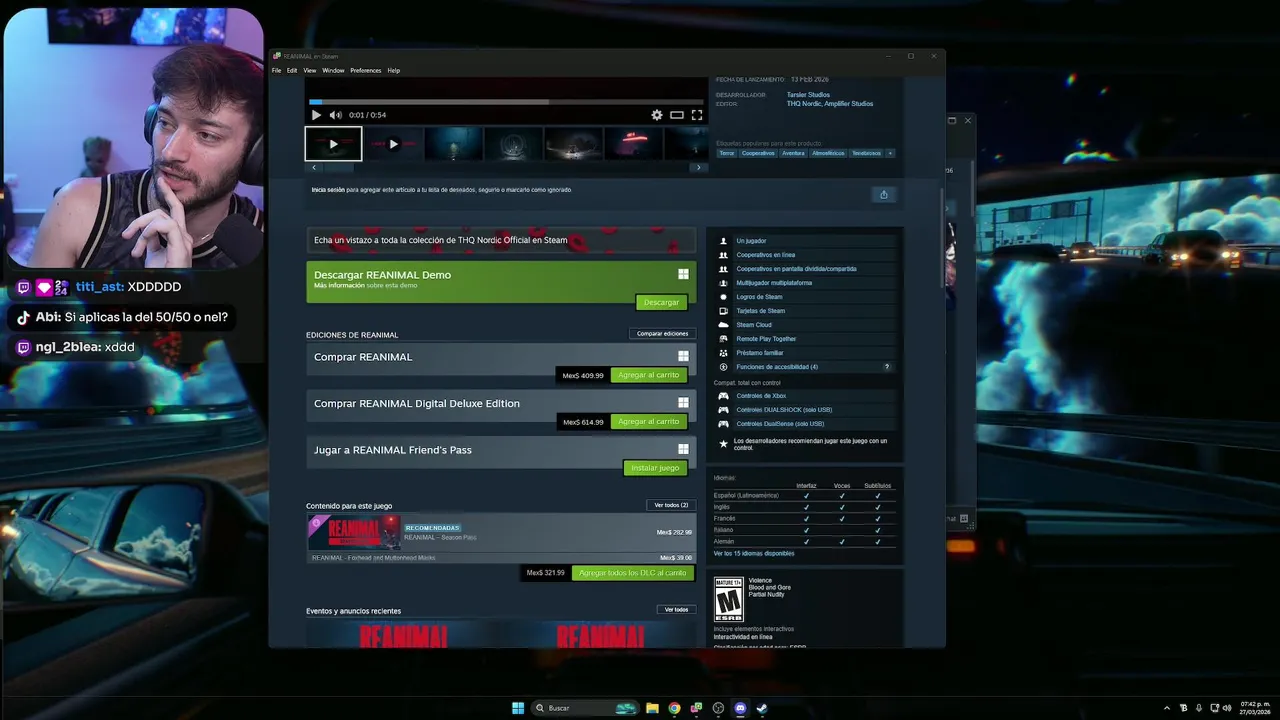The height and width of the screenshot is (720, 1280).
Task: Expand more tags with plus button
Action: (x=890, y=153)
